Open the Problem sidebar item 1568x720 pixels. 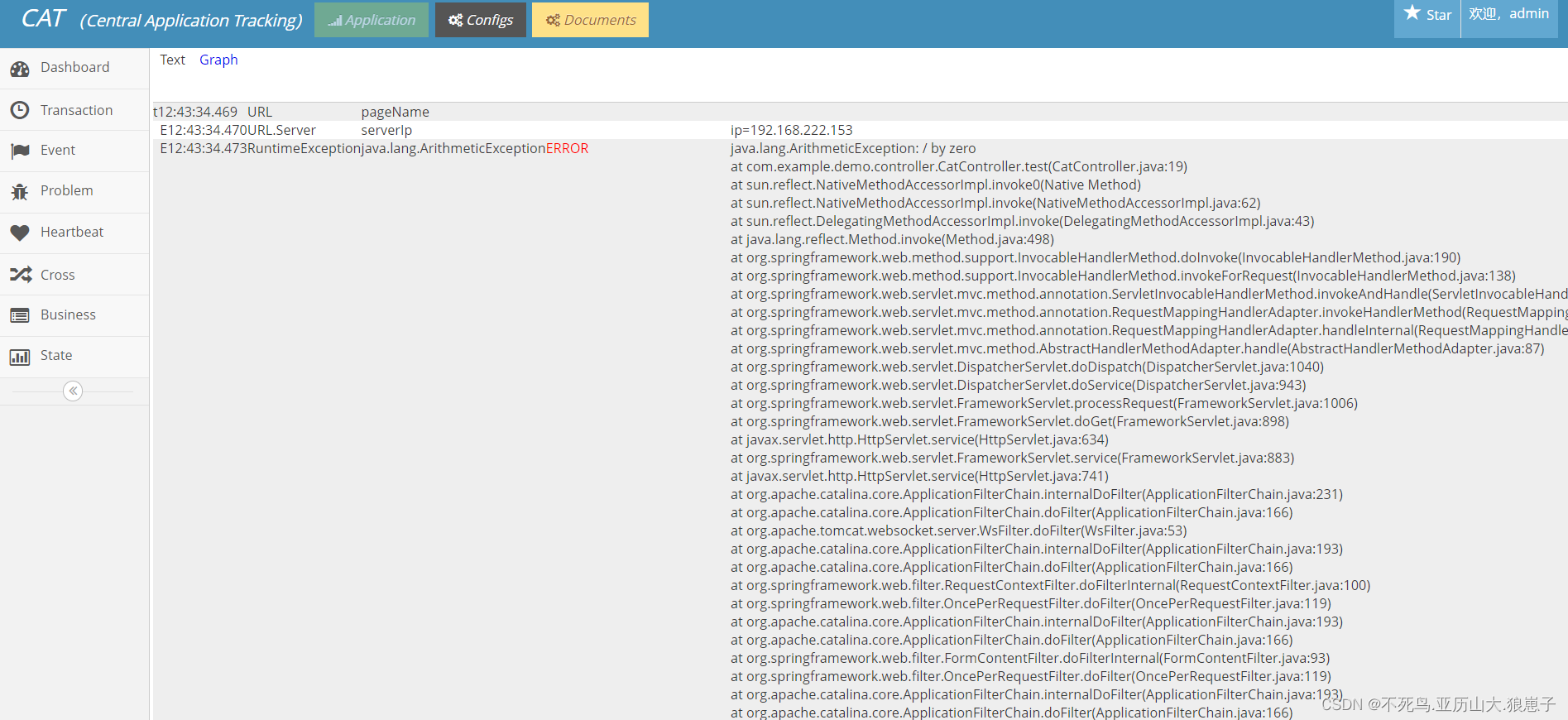(74, 191)
